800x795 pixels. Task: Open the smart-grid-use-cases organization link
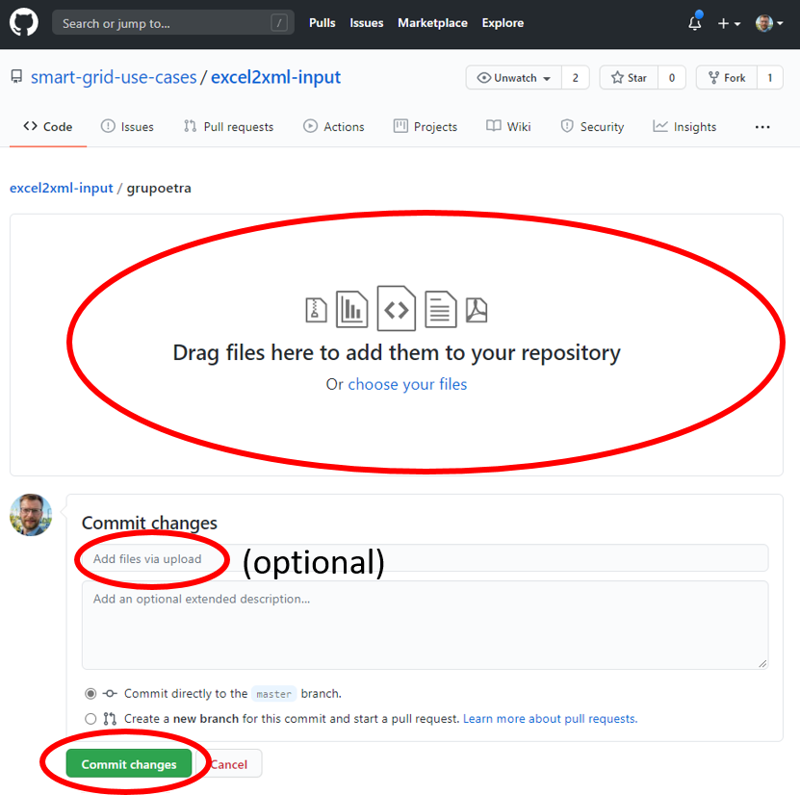tap(113, 77)
